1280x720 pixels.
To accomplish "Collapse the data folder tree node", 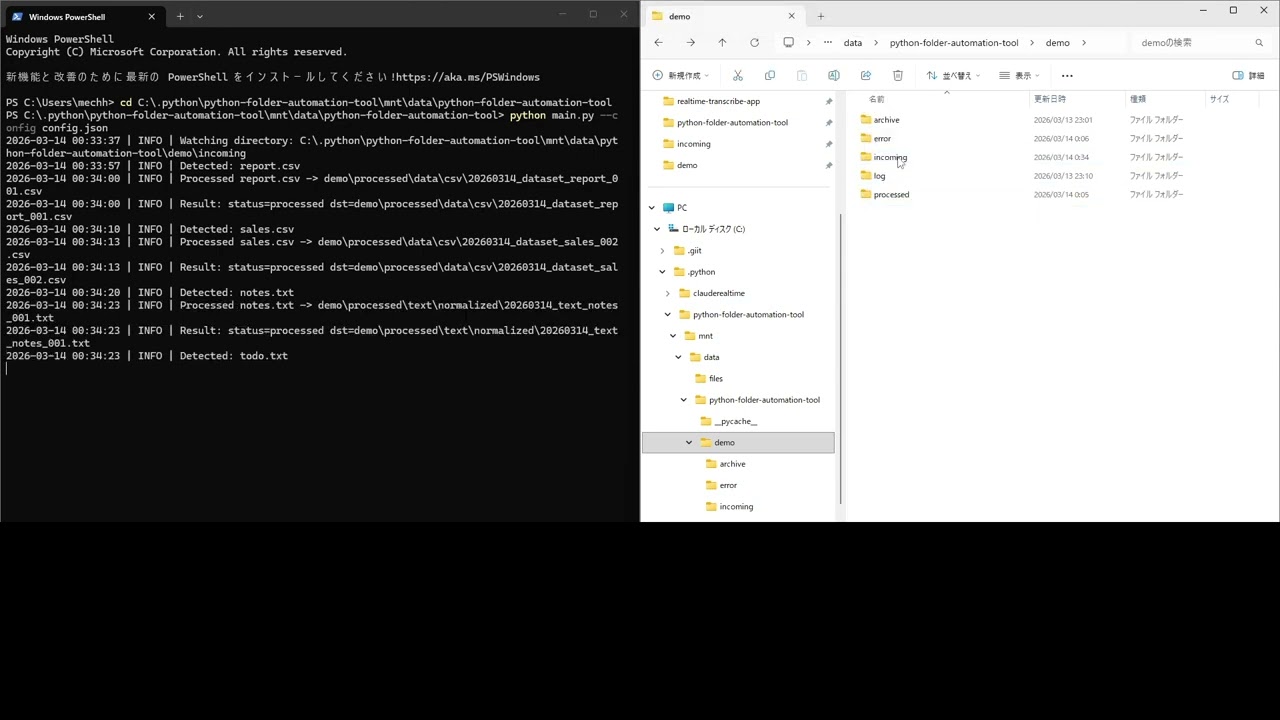I will click(x=678, y=357).
